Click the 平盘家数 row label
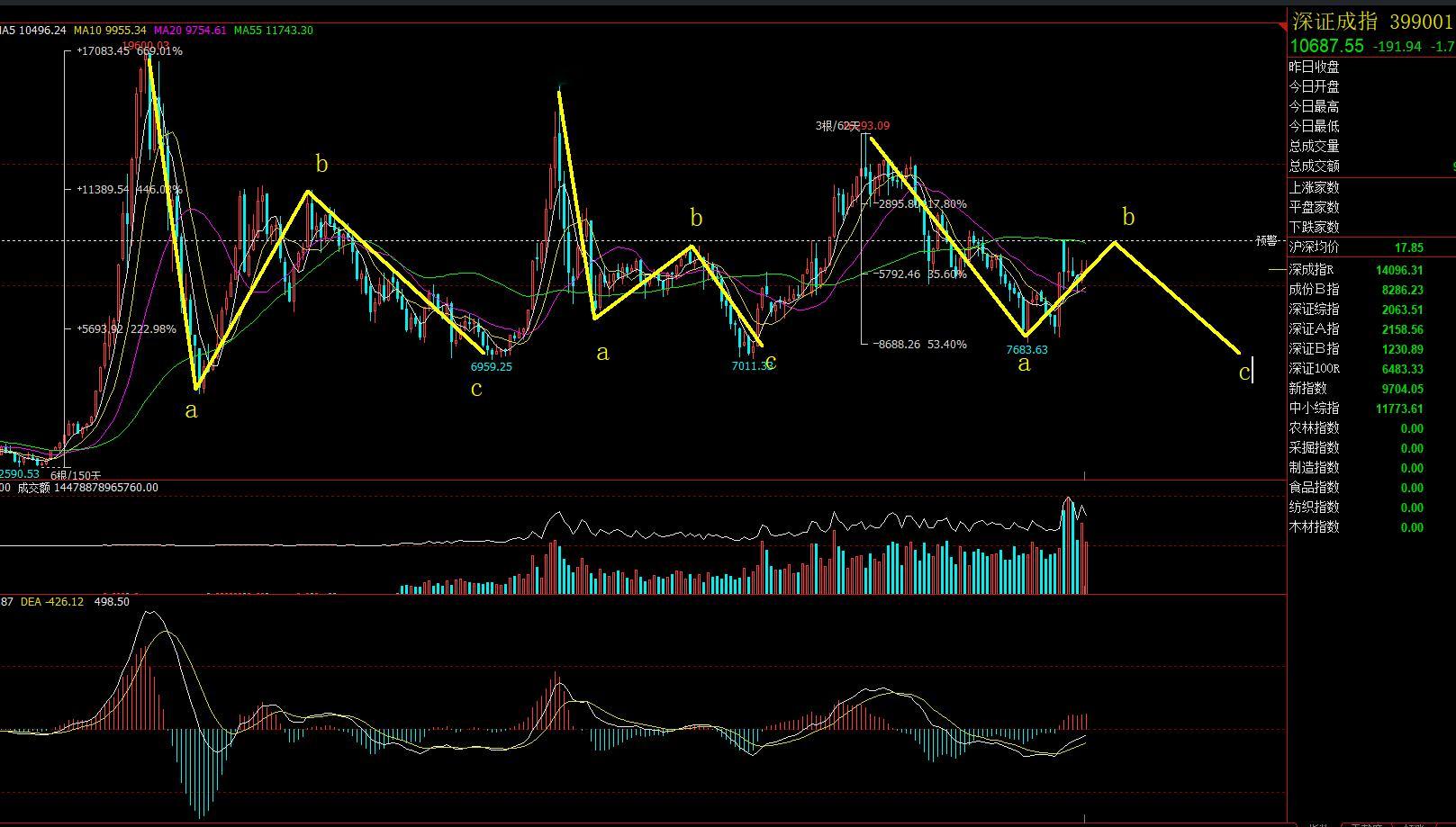The height and width of the screenshot is (827, 1456). (1315, 208)
